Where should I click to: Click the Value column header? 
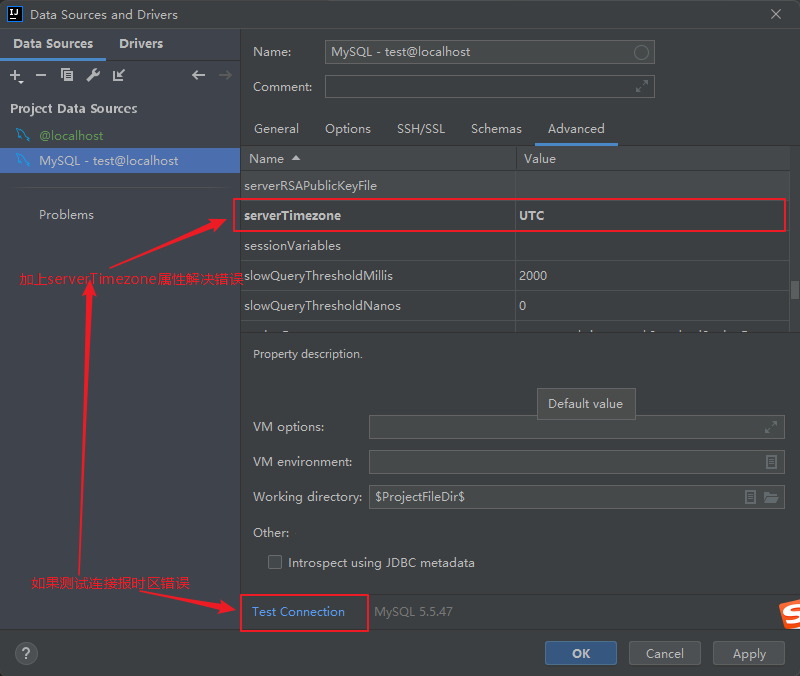click(x=653, y=159)
